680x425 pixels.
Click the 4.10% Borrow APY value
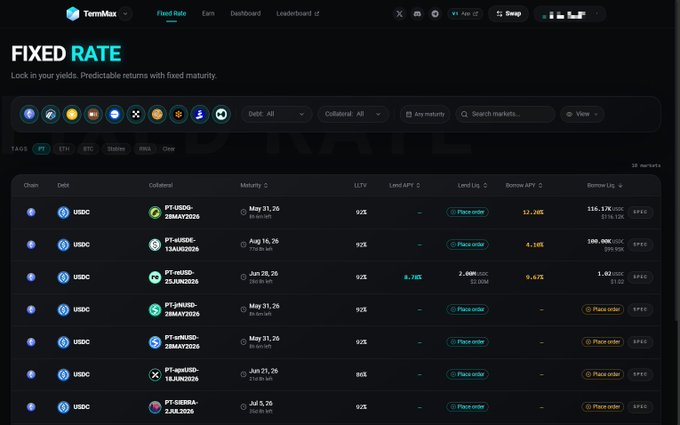(x=534, y=245)
